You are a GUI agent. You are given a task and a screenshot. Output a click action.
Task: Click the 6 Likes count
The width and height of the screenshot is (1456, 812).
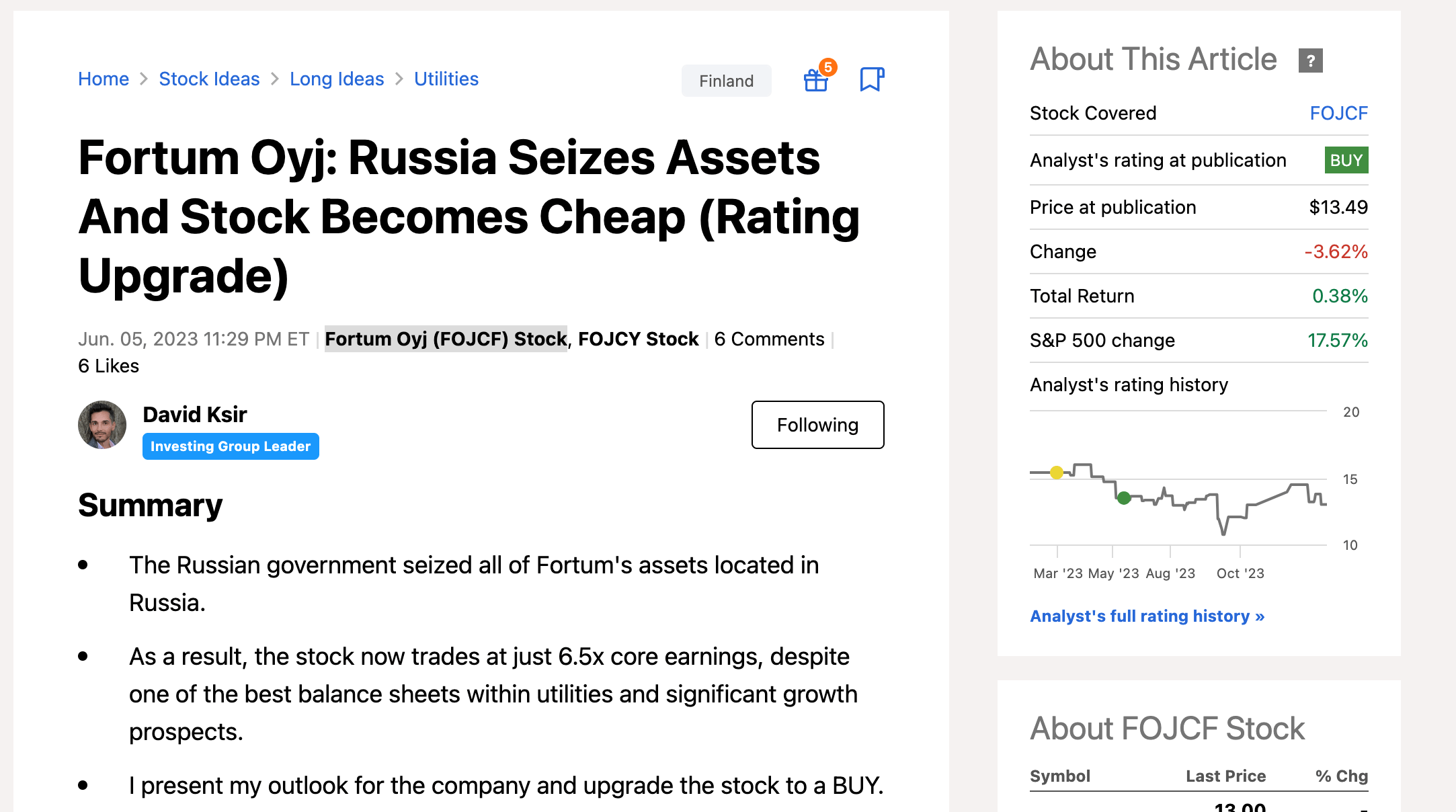coord(108,366)
